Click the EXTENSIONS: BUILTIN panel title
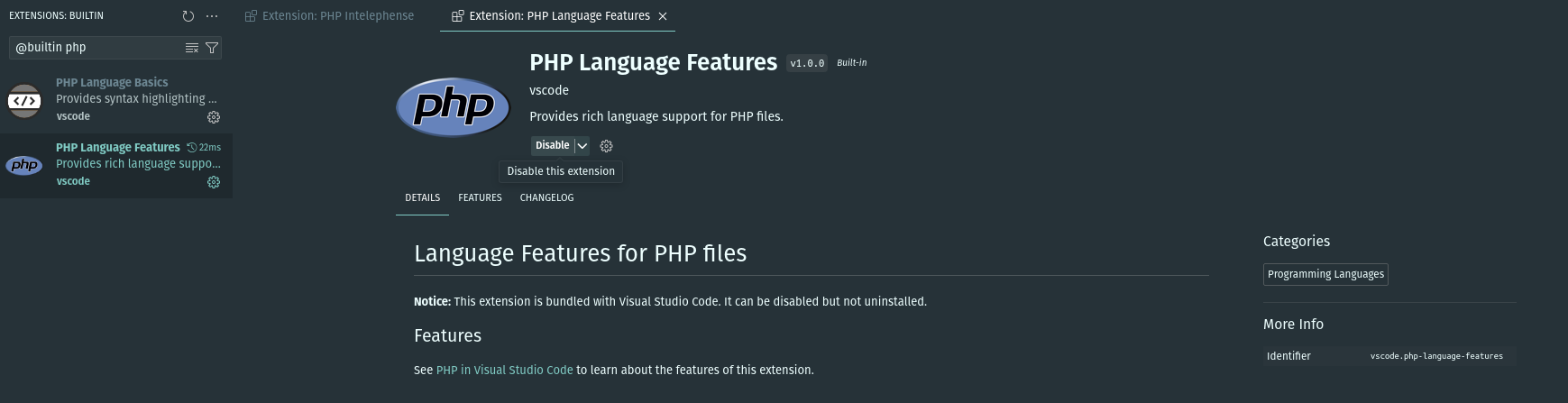Screen dimensions: 1568x403 (x=56, y=15)
